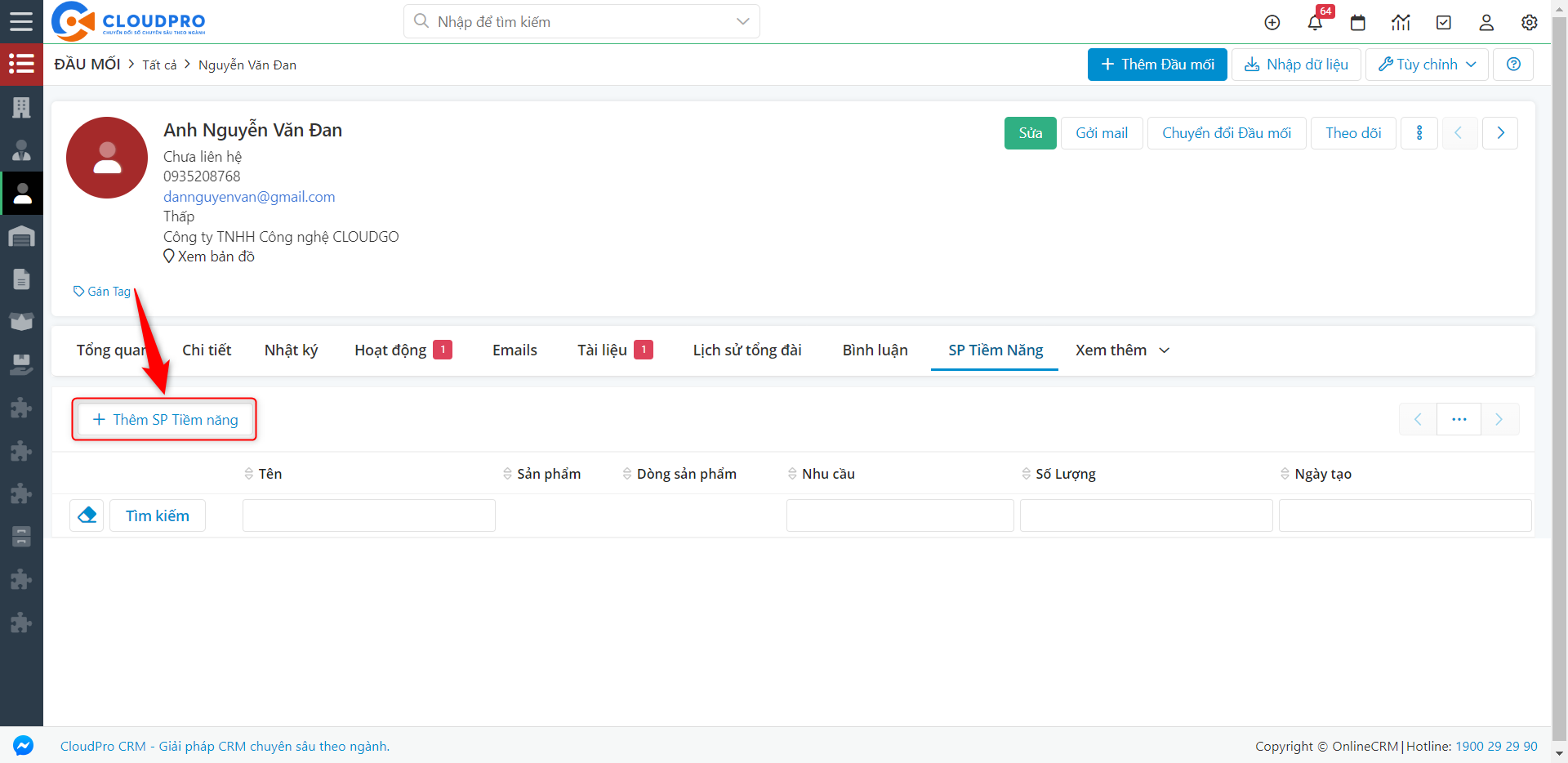
Task: Click hotline number 1900 29 29 90
Action: [x=1496, y=746]
